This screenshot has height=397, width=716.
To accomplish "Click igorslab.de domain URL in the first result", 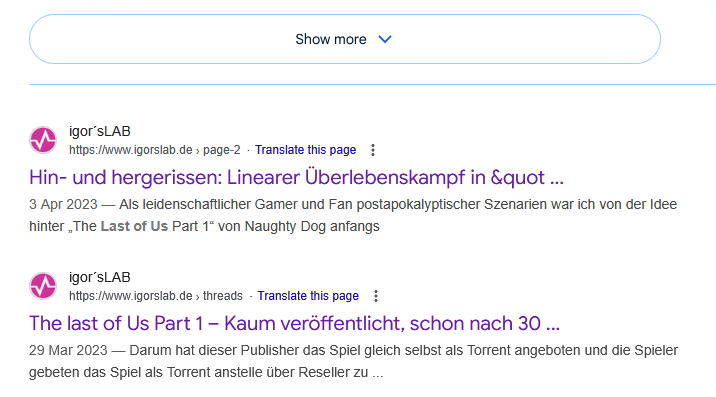I will [x=131, y=150].
